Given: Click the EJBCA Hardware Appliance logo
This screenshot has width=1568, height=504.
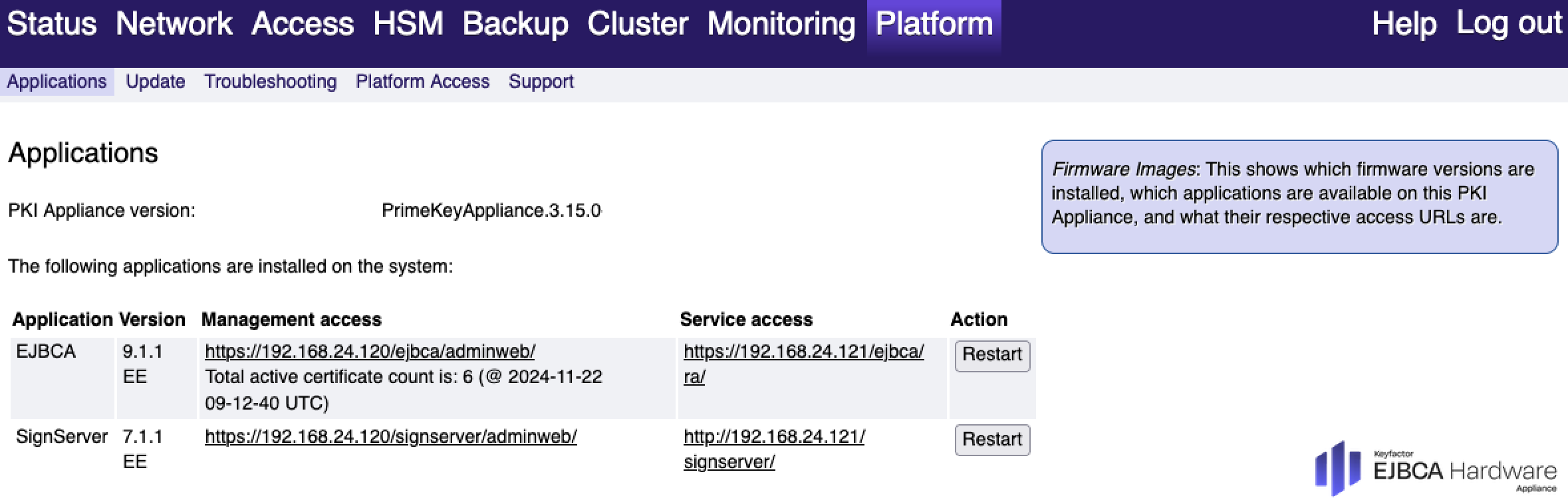Looking at the screenshot, I should pyautogui.click(x=1435, y=469).
